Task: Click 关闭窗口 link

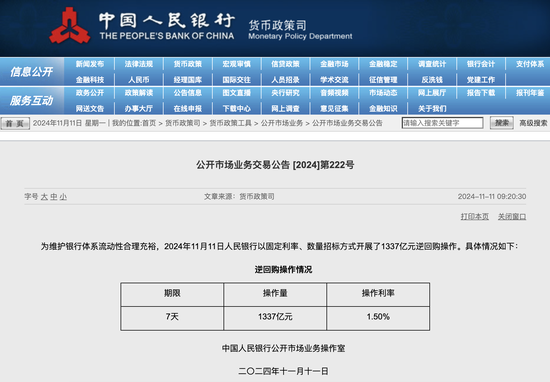Action: pos(512,217)
